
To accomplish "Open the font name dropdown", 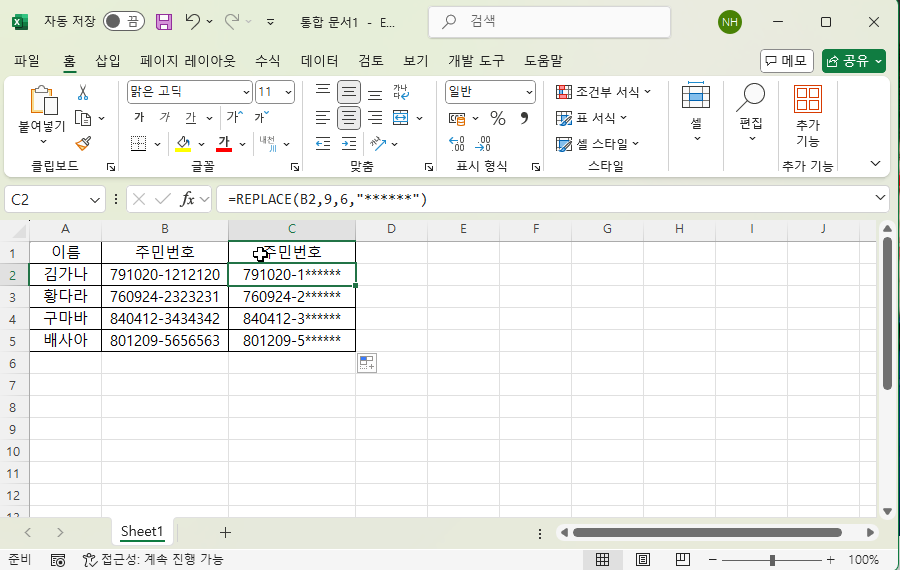I will click(x=246, y=92).
